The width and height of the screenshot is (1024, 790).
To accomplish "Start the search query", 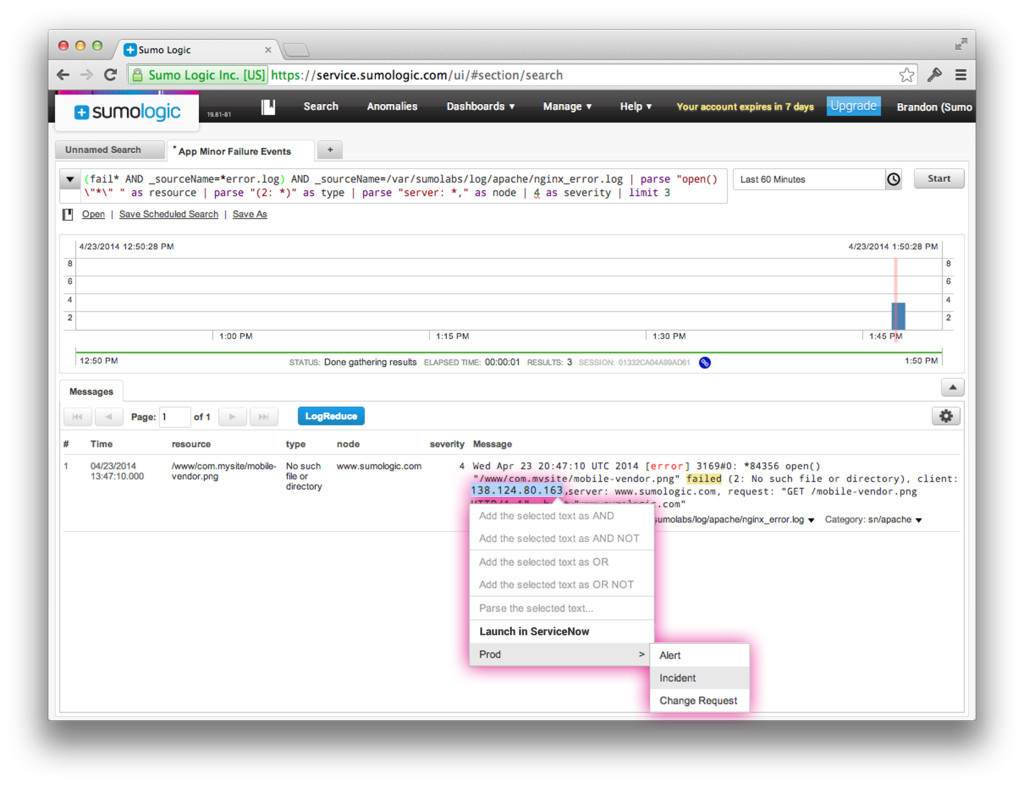I will click(938, 179).
